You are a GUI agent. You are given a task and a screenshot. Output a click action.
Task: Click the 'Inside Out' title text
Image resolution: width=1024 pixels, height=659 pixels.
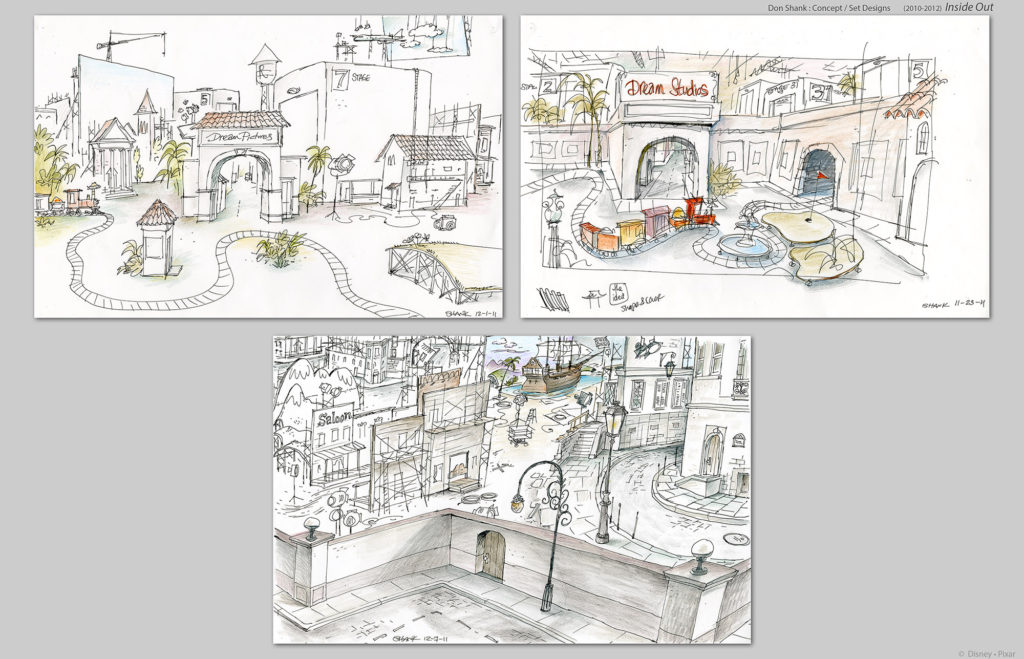[969, 7]
